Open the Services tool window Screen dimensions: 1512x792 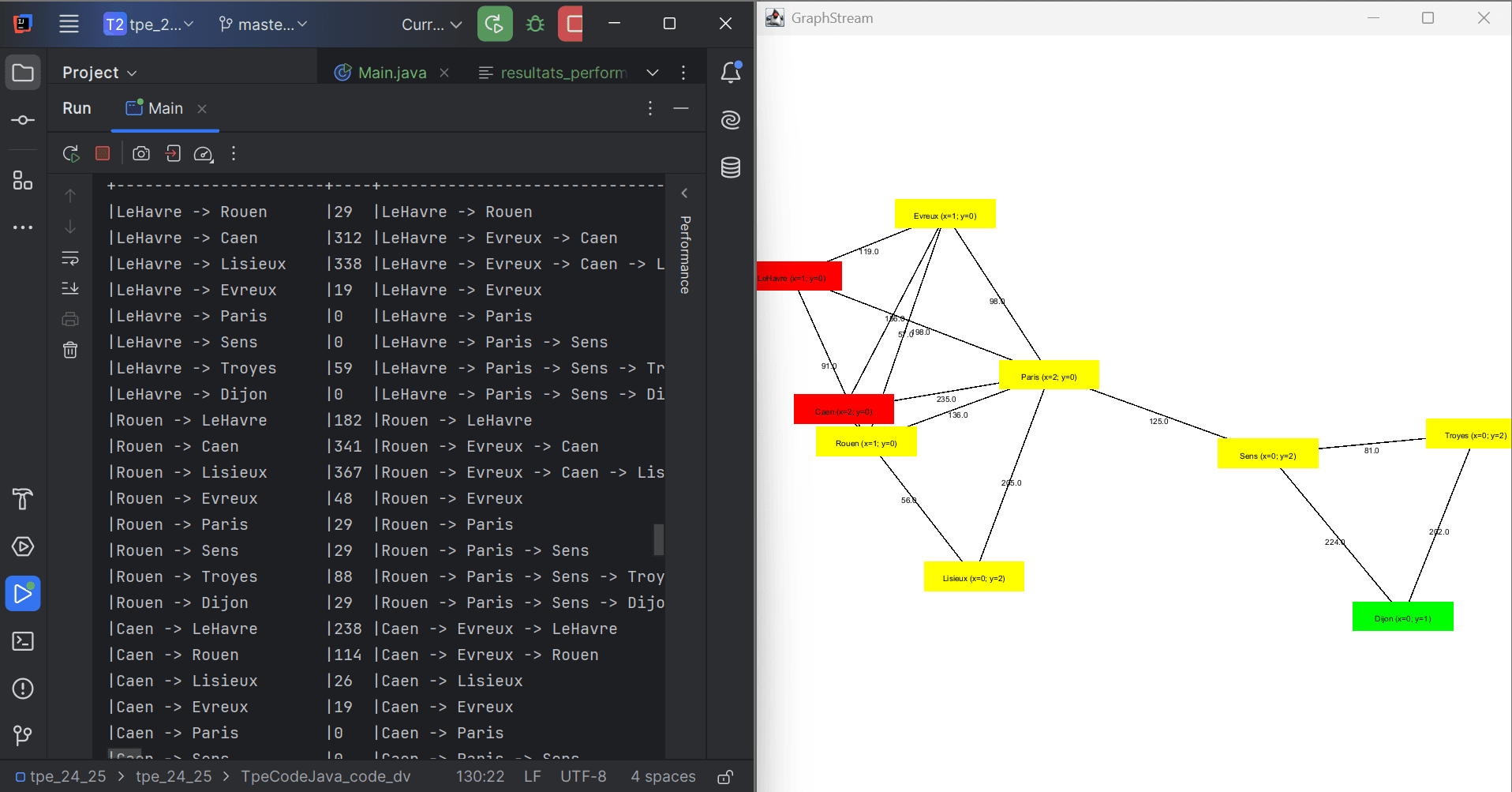point(23,546)
